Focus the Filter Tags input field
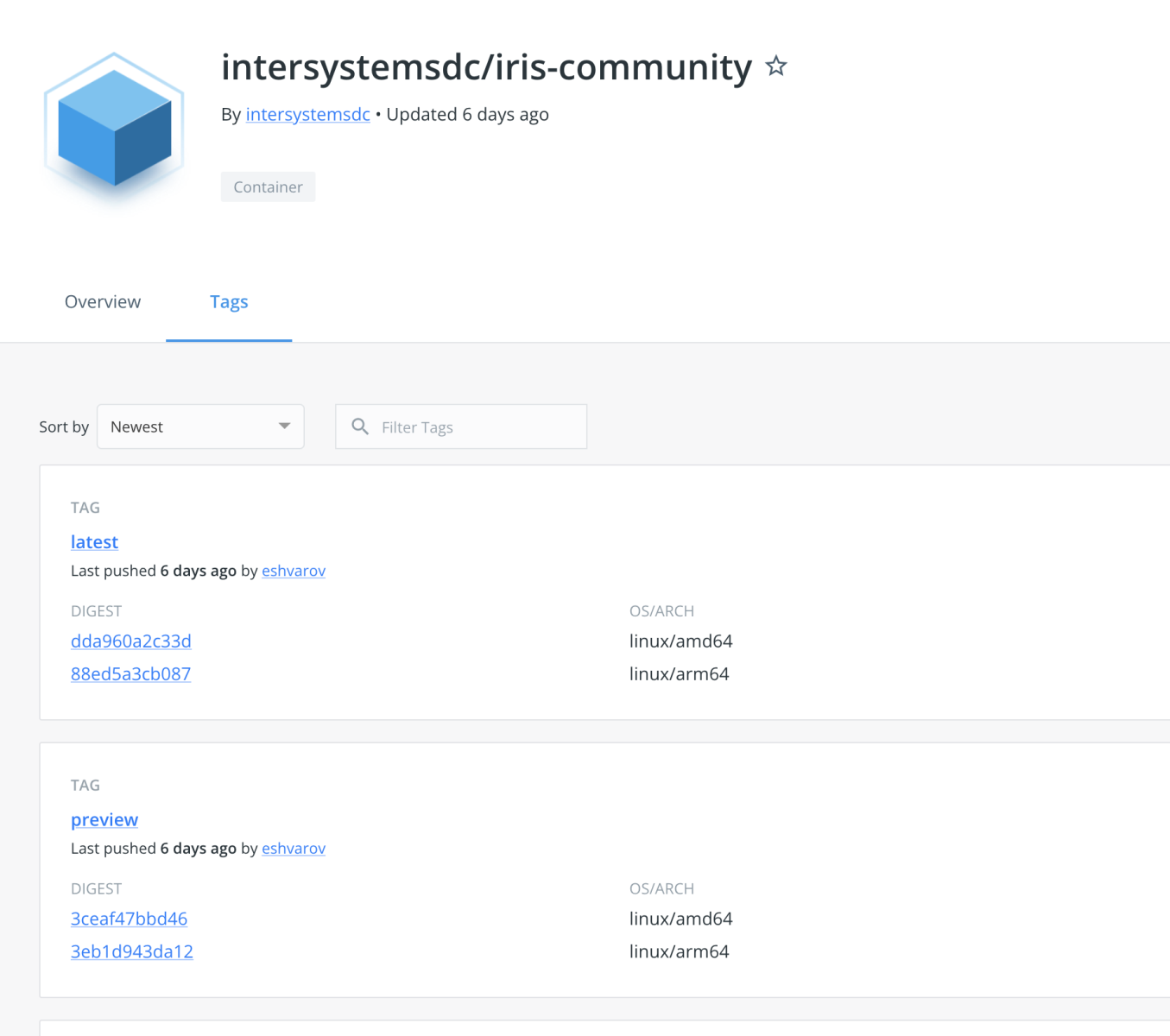 pos(461,426)
